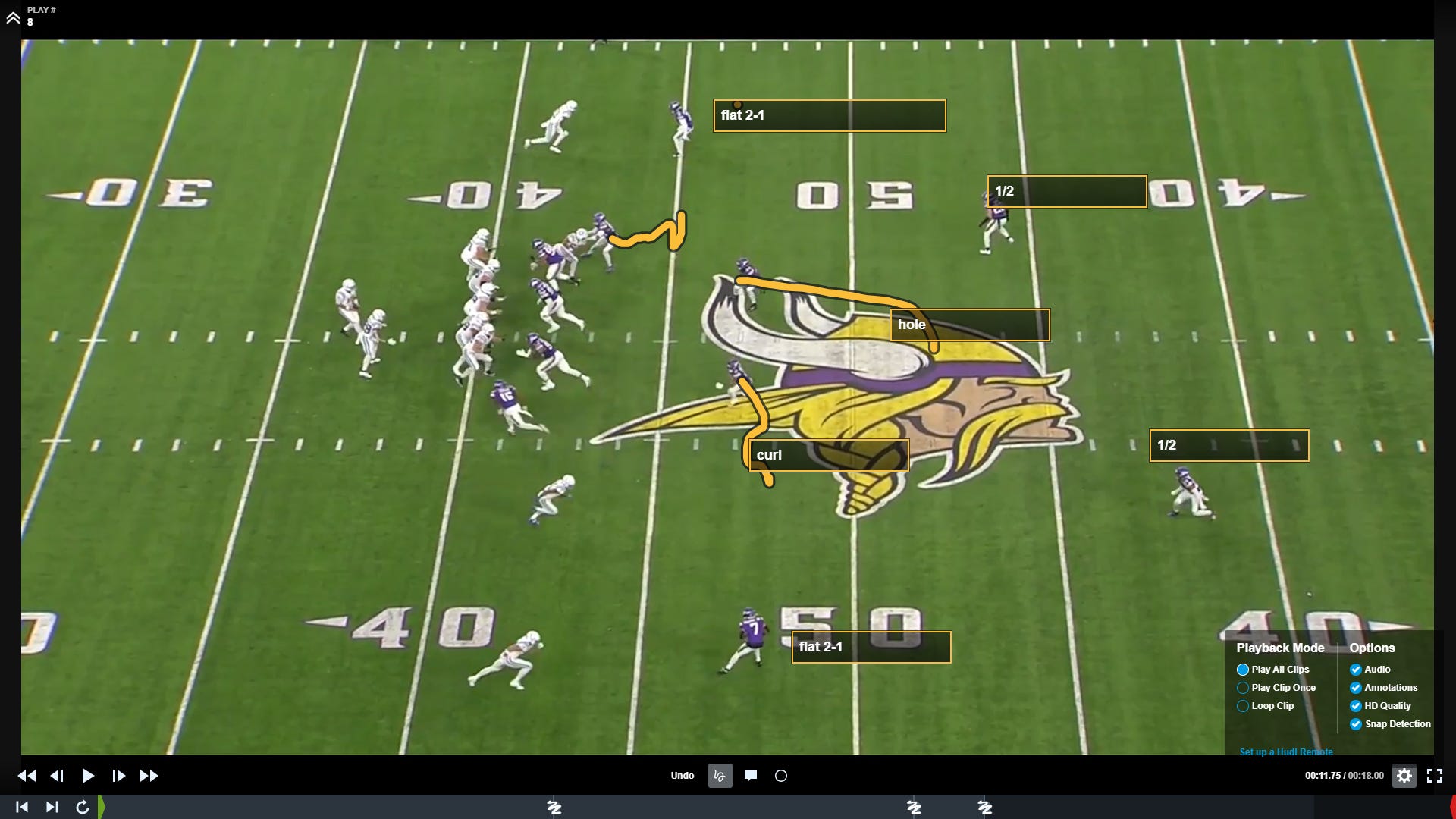Select Loop Clip mode
The image size is (1456, 819).
(1266, 706)
